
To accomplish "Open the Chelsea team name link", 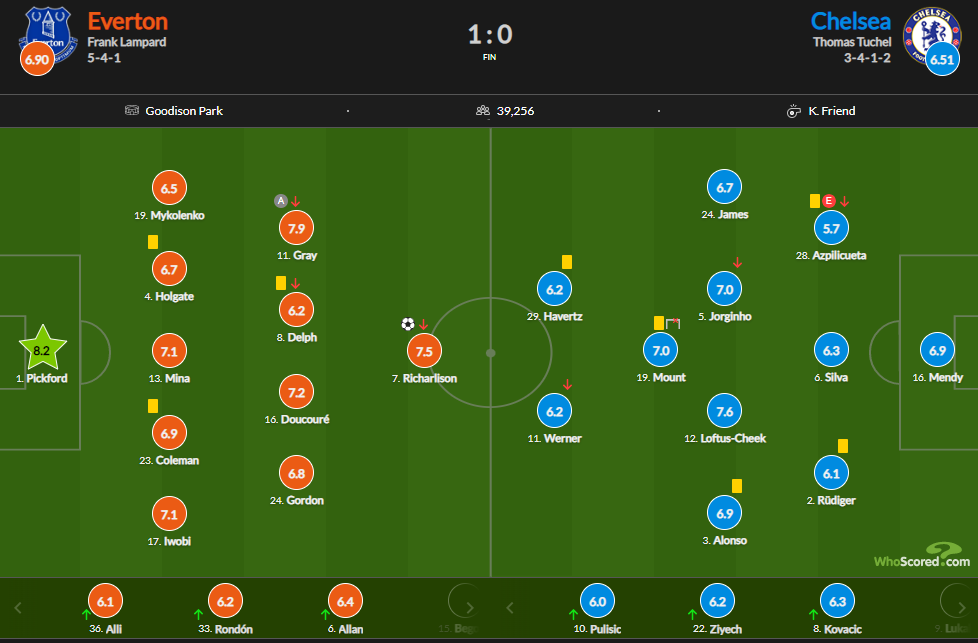I will 852,21.
